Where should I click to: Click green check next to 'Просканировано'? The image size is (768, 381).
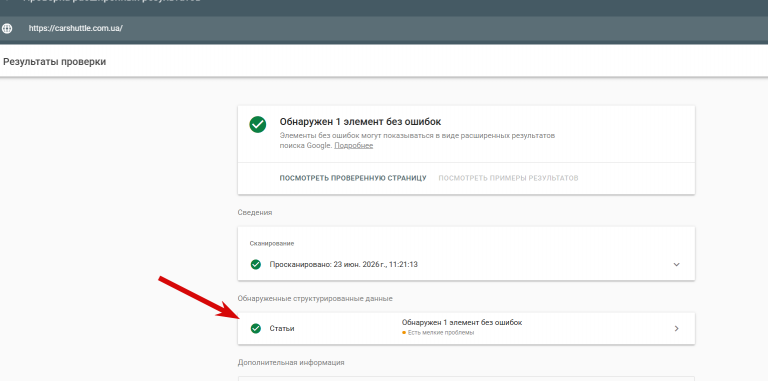click(256, 264)
